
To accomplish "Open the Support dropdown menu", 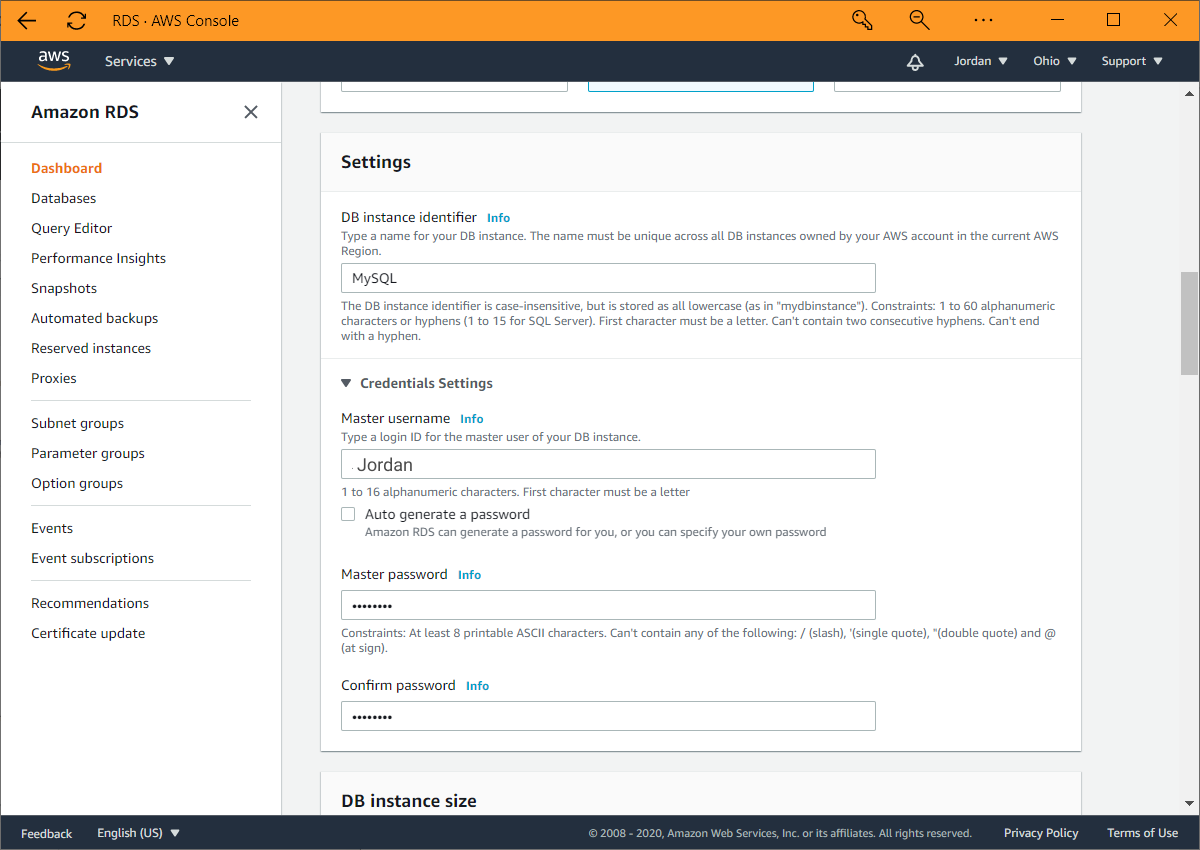I will [x=1132, y=61].
